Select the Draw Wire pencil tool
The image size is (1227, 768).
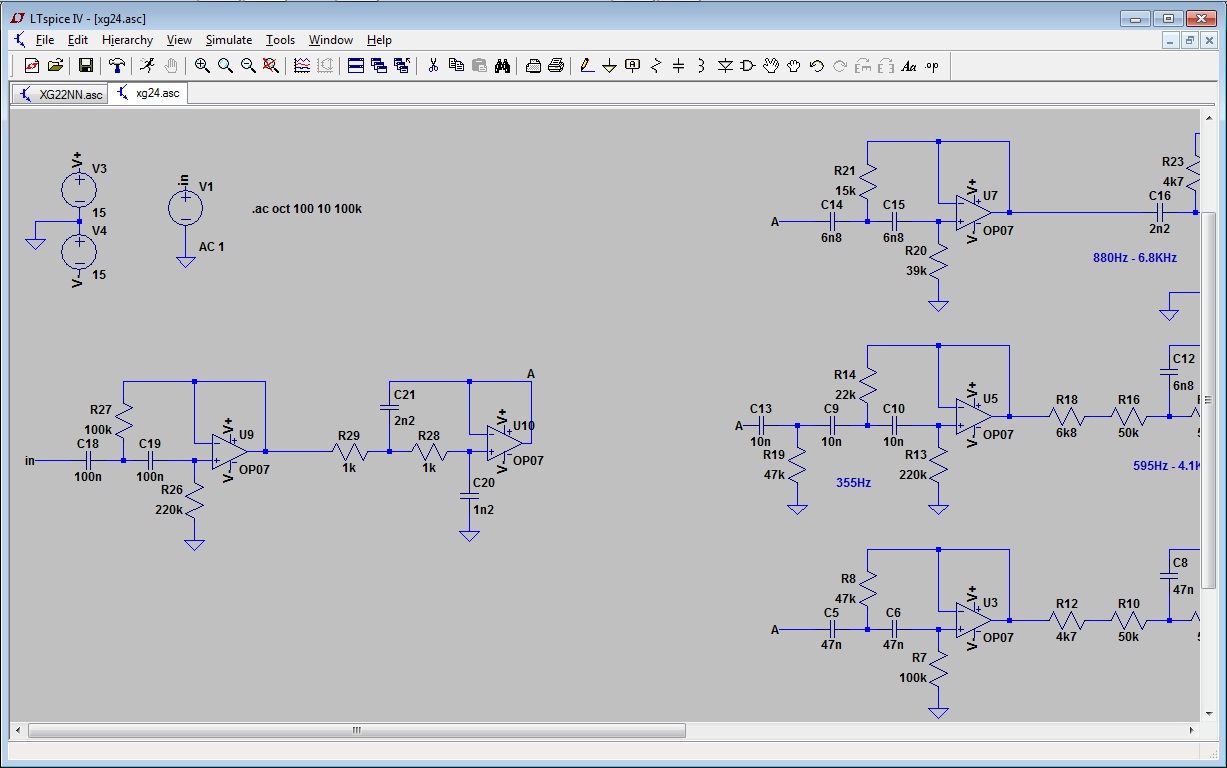[x=586, y=66]
